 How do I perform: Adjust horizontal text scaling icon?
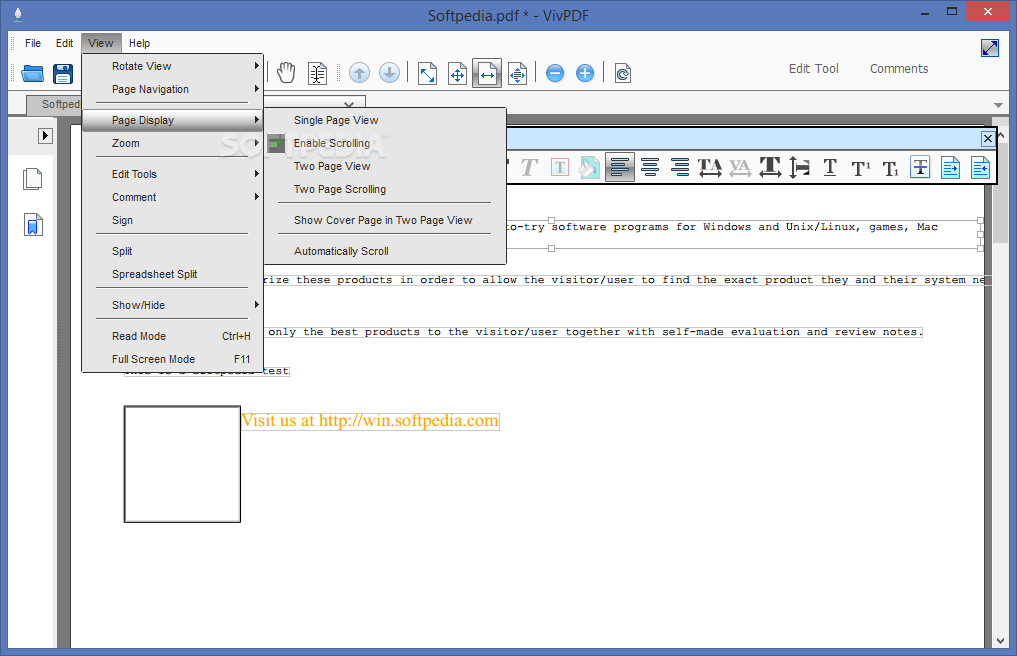tap(770, 167)
